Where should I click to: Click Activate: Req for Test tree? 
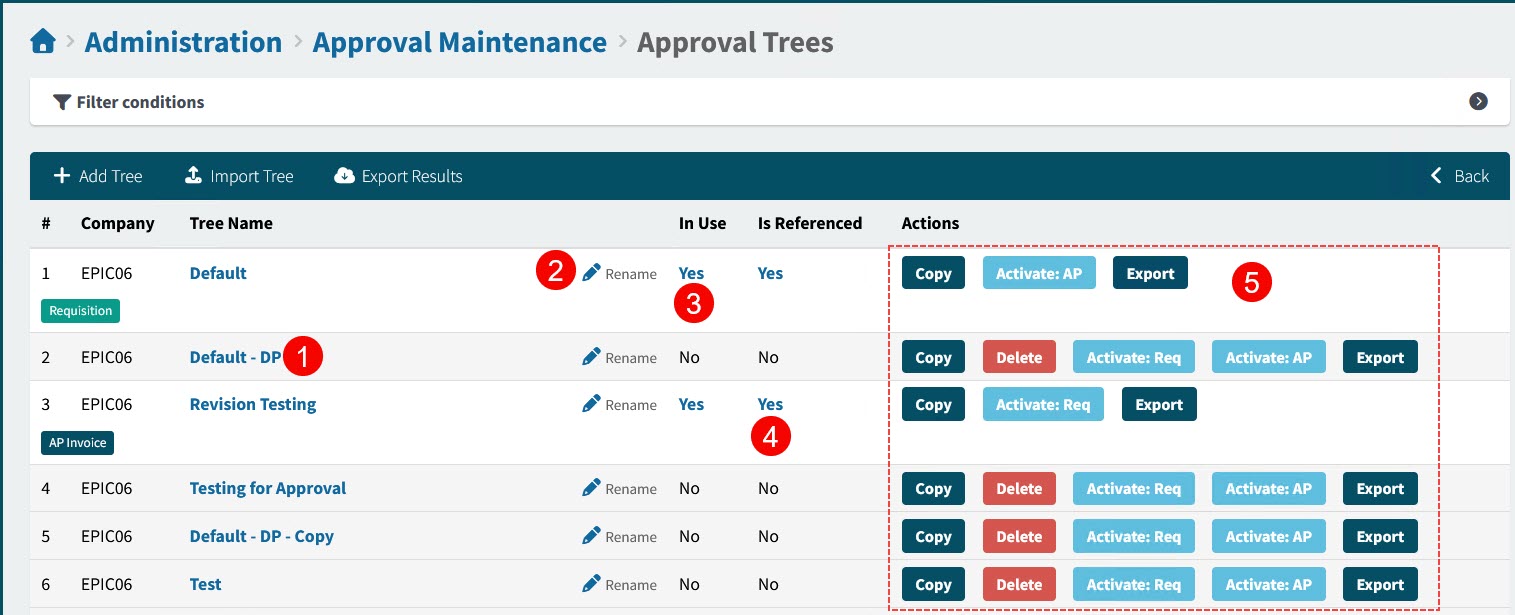(x=1134, y=584)
